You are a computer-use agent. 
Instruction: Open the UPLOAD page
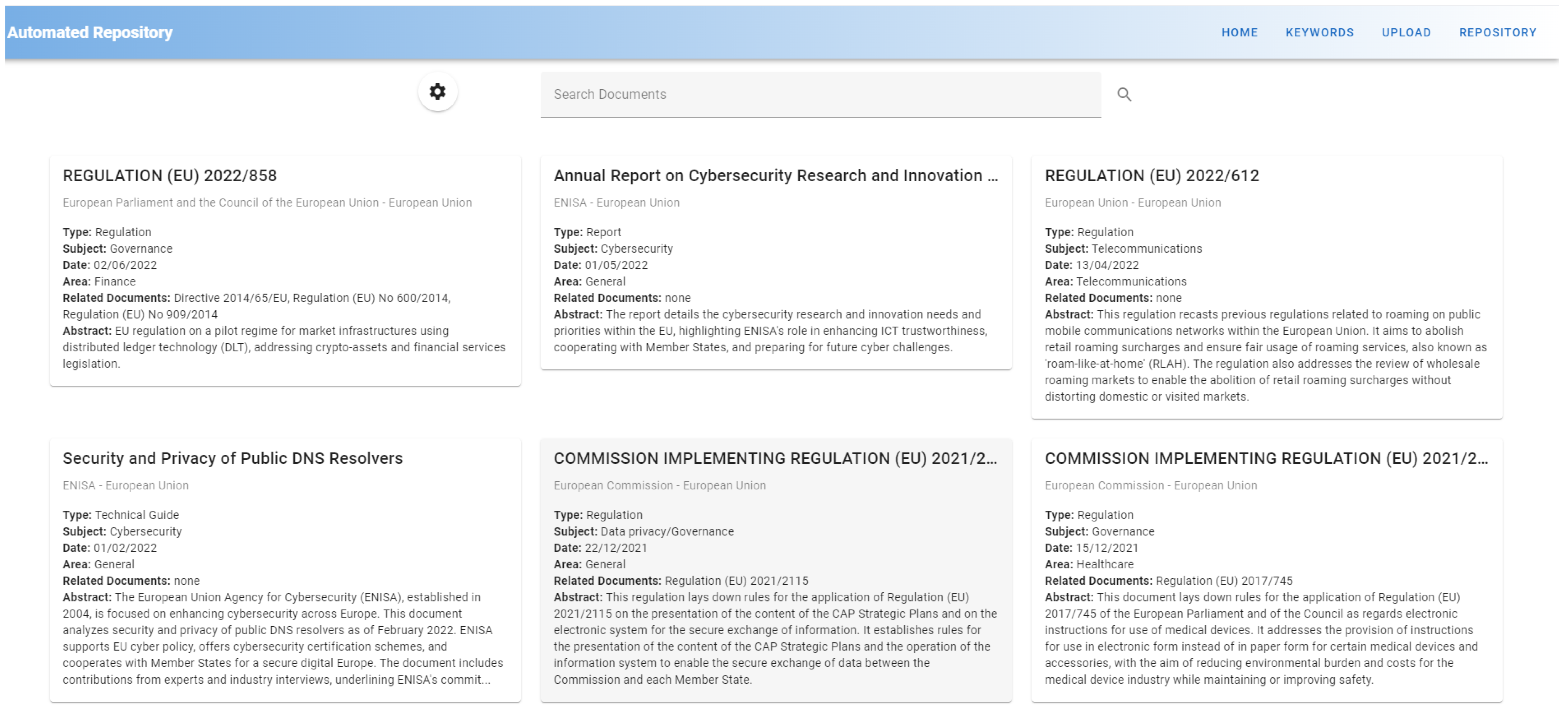pyautogui.click(x=1405, y=32)
